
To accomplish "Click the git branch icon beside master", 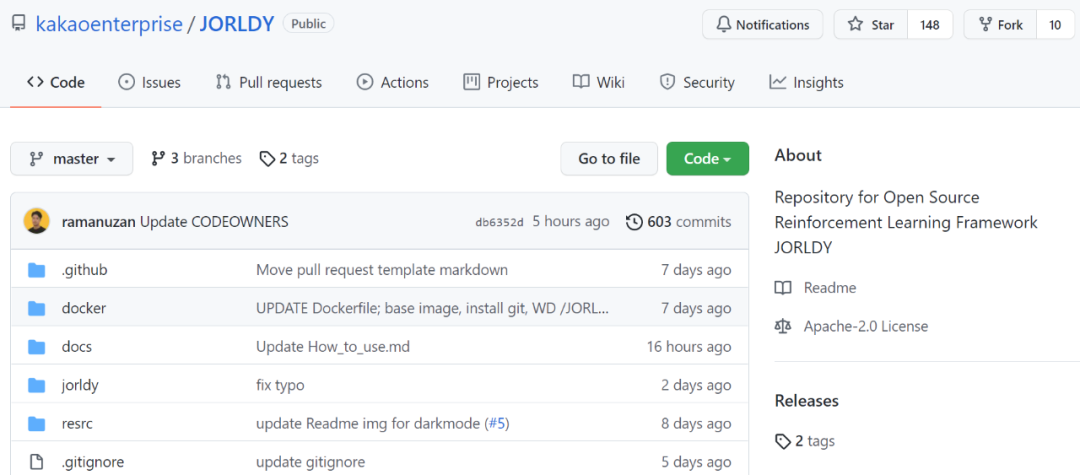I will coord(36,159).
